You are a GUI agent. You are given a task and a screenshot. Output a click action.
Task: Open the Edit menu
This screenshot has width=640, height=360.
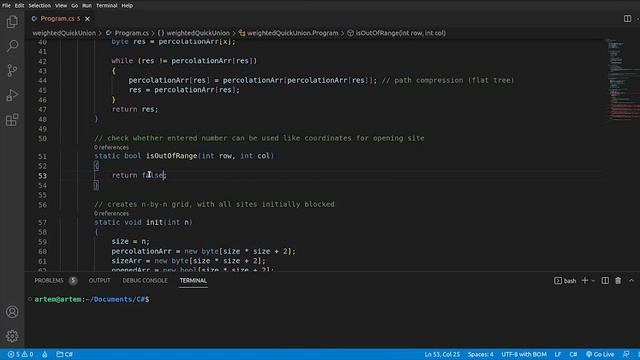(19, 6)
